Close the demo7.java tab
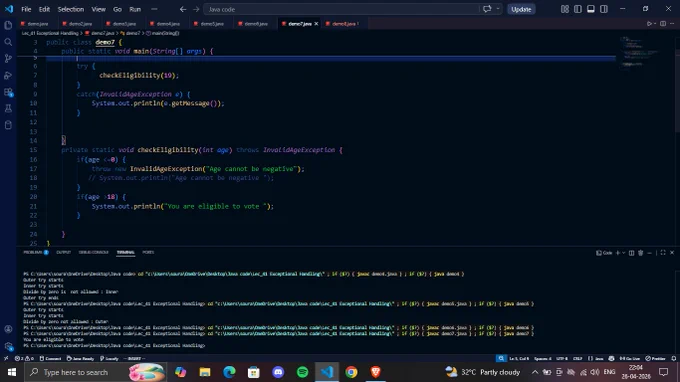Screen dimensions: 680x382 point(316,24)
